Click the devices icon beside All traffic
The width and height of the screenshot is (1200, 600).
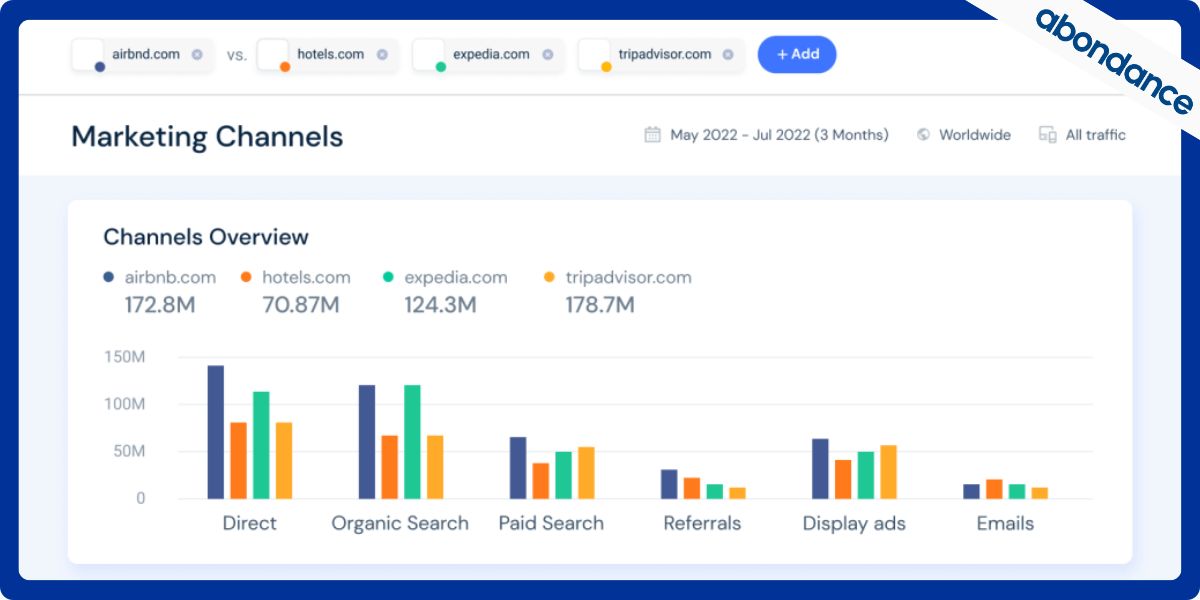(x=1048, y=135)
